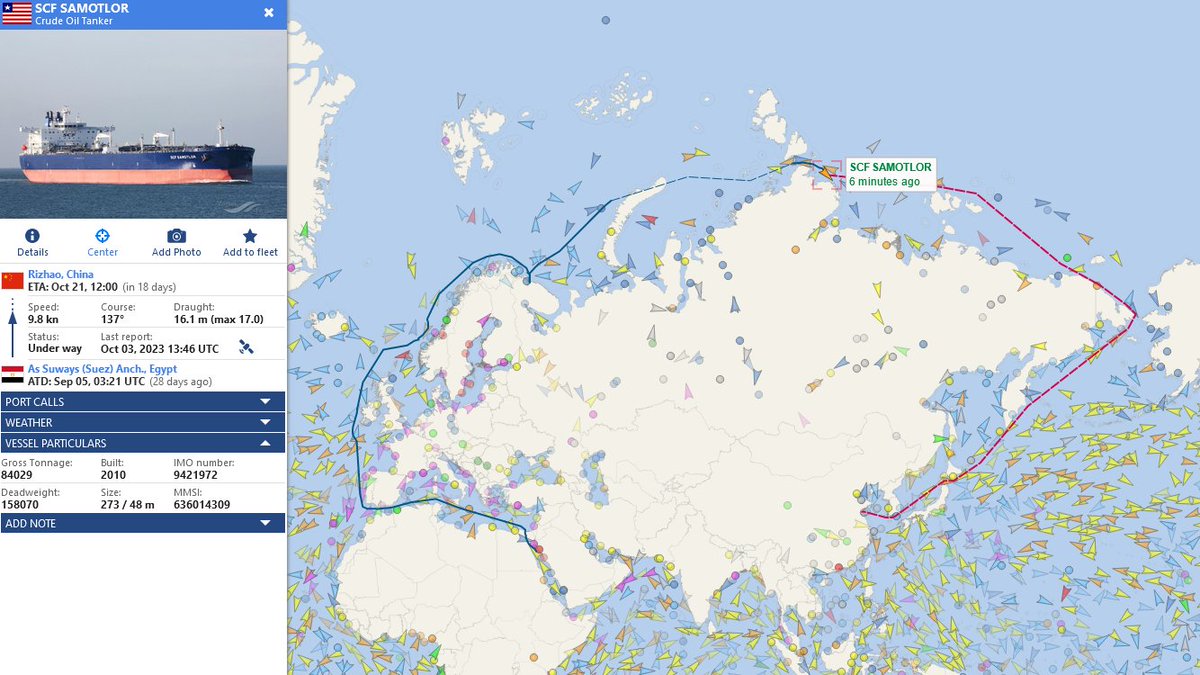Viewport: 1200px width, 675px height.
Task: Click the WEATHER dropdown arrow
Action: click(x=265, y=422)
